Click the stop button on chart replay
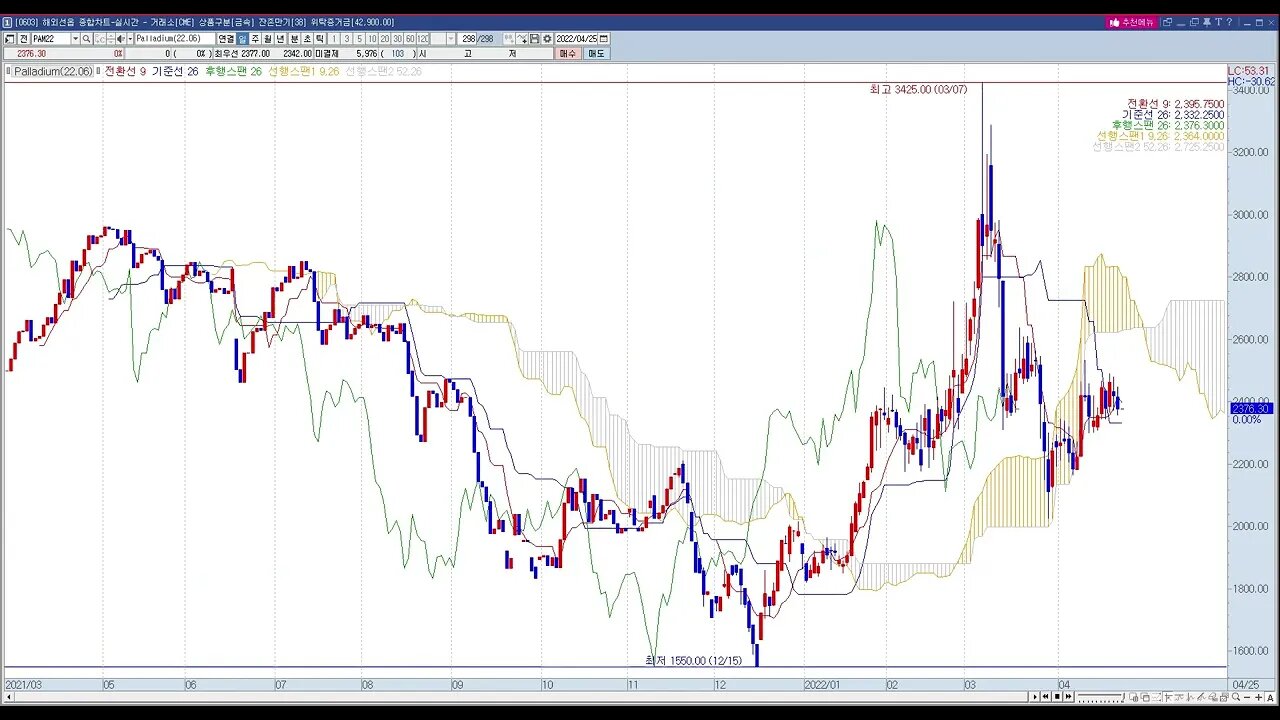 [1057, 696]
